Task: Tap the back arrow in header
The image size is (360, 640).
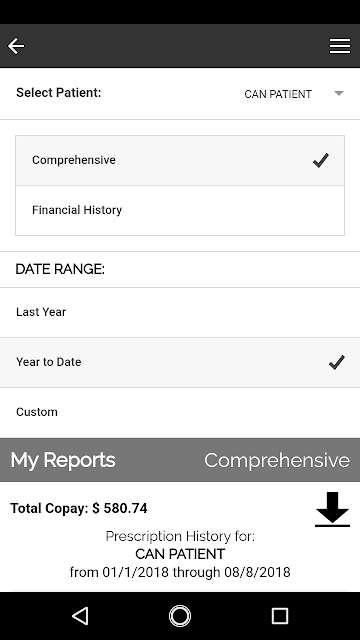Action: [x=16, y=46]
